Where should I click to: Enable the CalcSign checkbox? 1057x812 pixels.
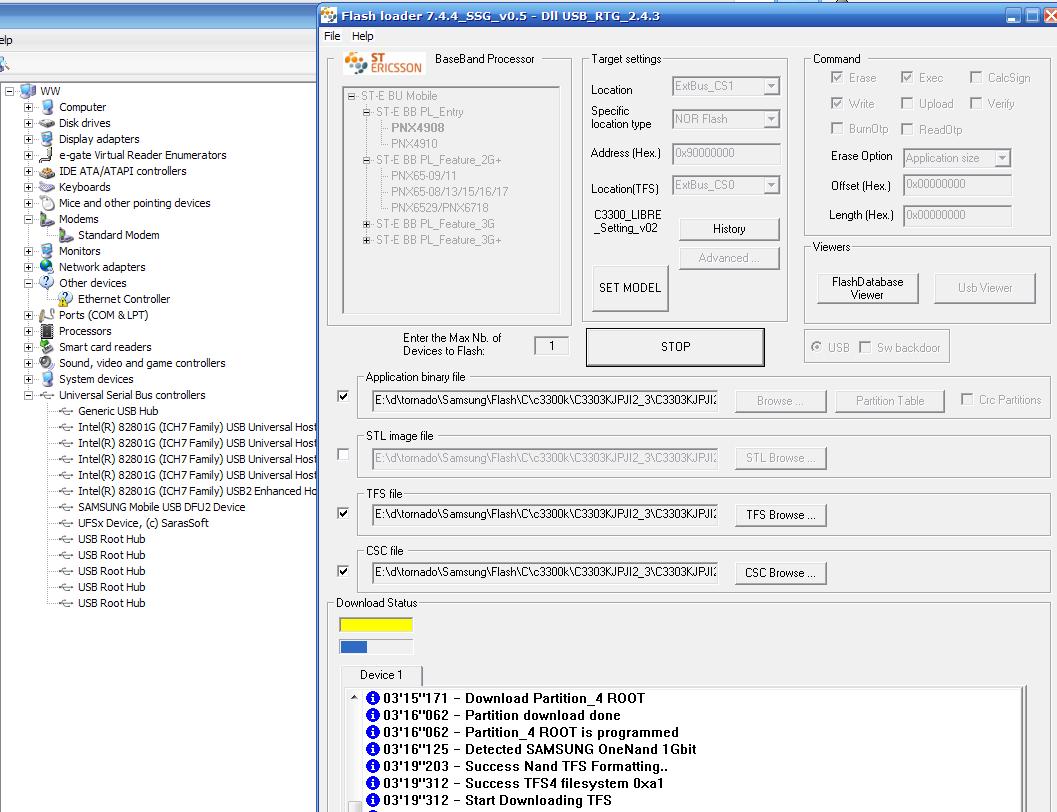[x=975, y=77]
